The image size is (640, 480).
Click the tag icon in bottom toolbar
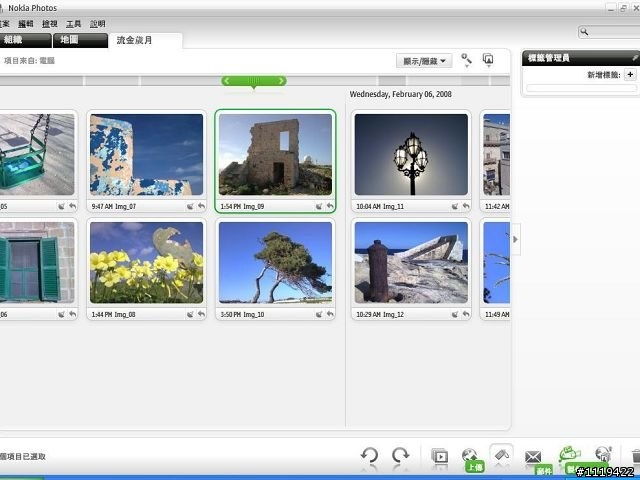[x=502, y=454]
